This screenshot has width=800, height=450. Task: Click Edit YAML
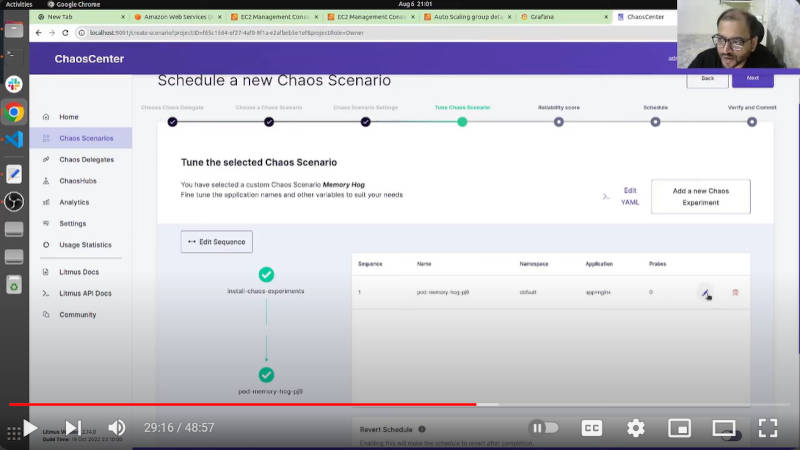click(630, 196)
